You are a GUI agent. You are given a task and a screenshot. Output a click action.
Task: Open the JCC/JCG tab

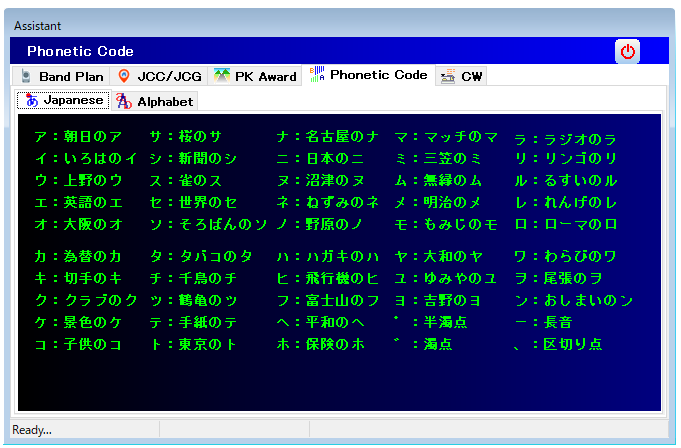click(x=159, y=76)
